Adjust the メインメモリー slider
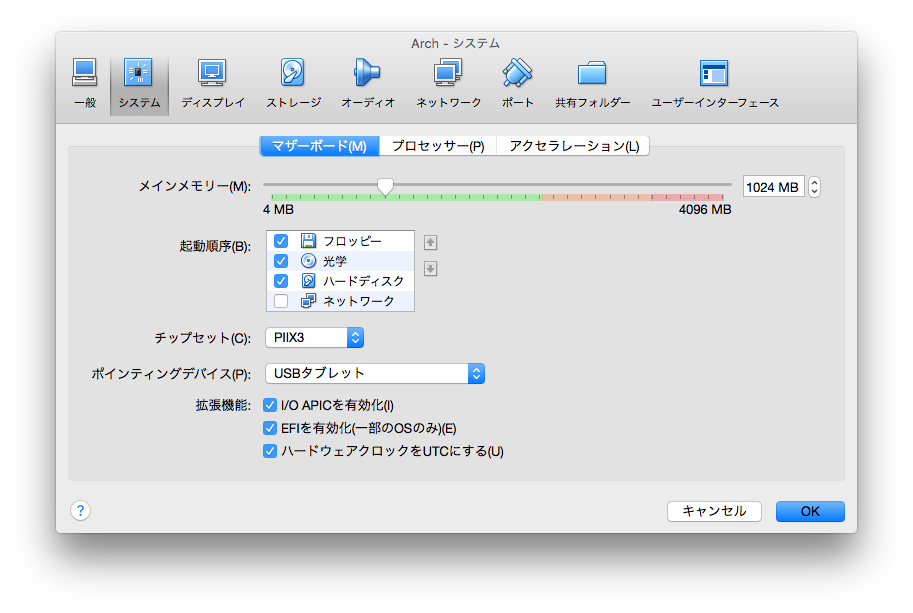The image size is (913, 613). click(387, 185)
